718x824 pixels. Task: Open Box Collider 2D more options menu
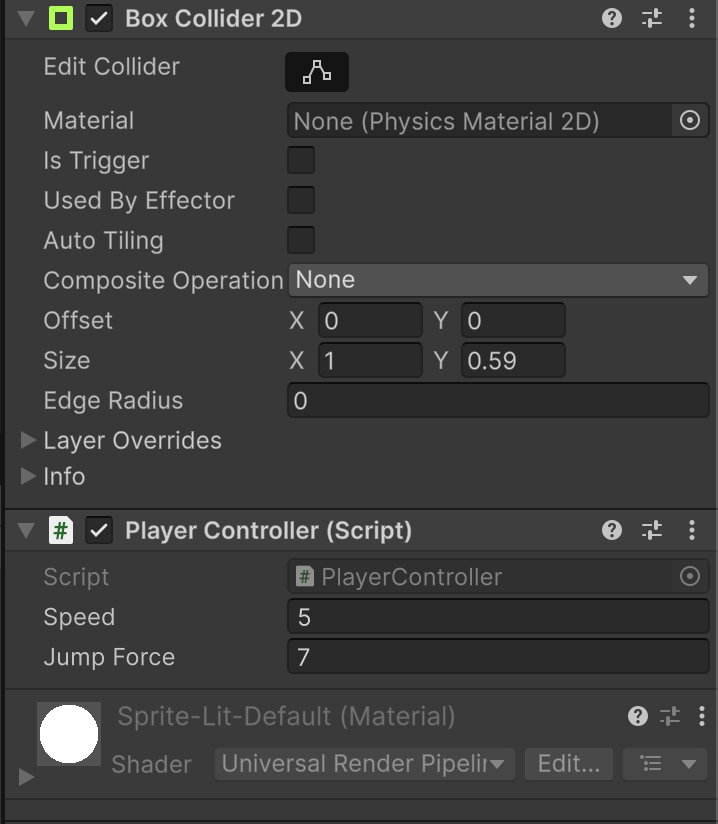click(692, 18)
